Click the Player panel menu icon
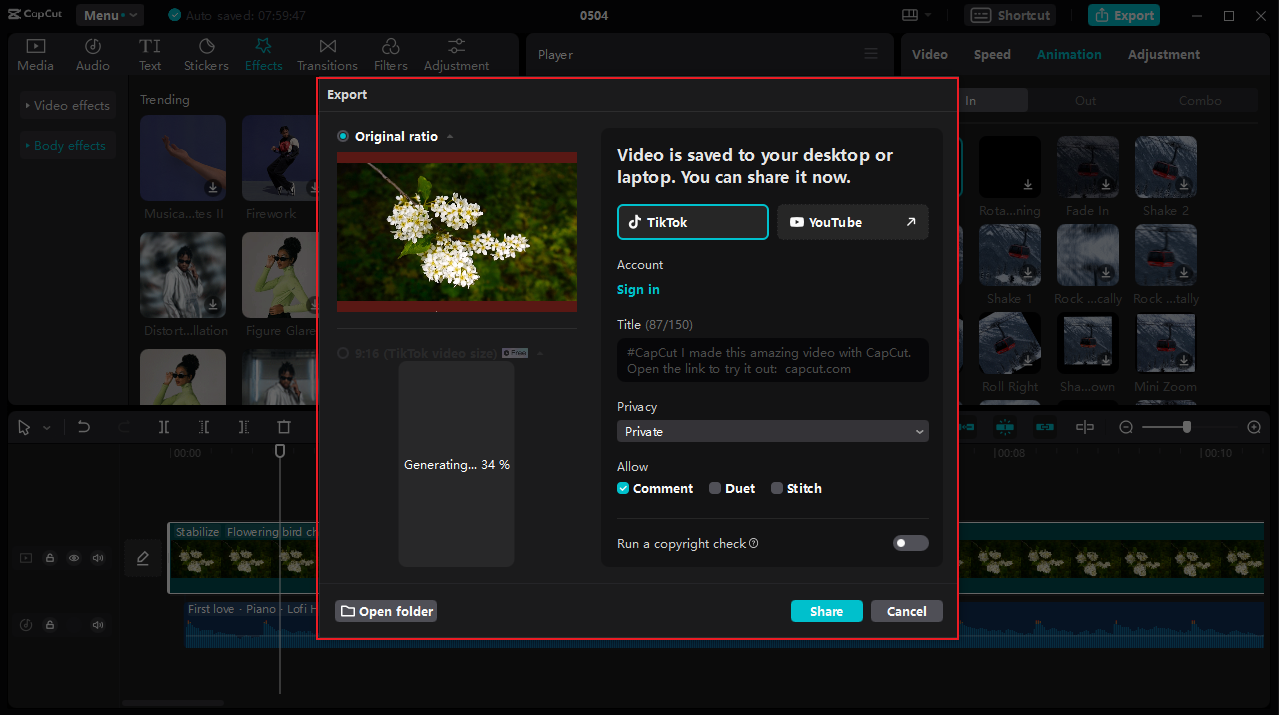 coord(871,54)
